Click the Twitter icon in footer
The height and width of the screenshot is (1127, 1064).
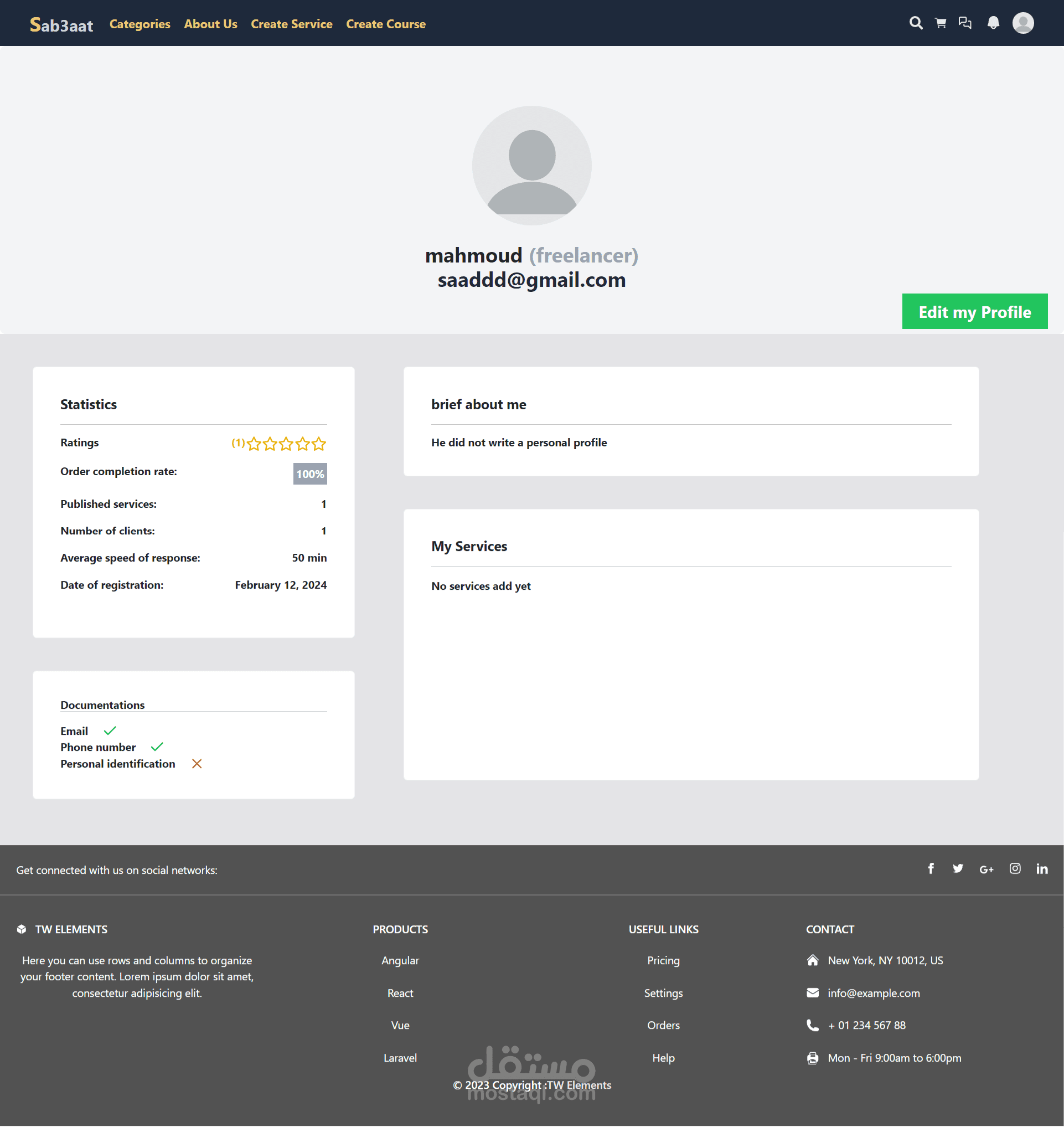(x=958, y=868)
